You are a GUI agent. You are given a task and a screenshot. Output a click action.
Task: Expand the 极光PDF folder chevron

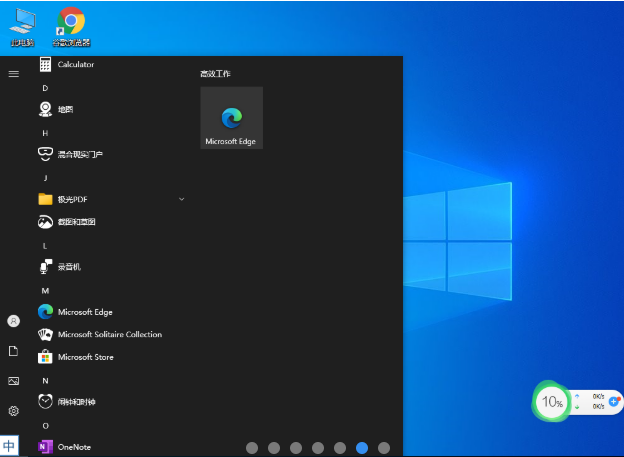tap(181, 199)
